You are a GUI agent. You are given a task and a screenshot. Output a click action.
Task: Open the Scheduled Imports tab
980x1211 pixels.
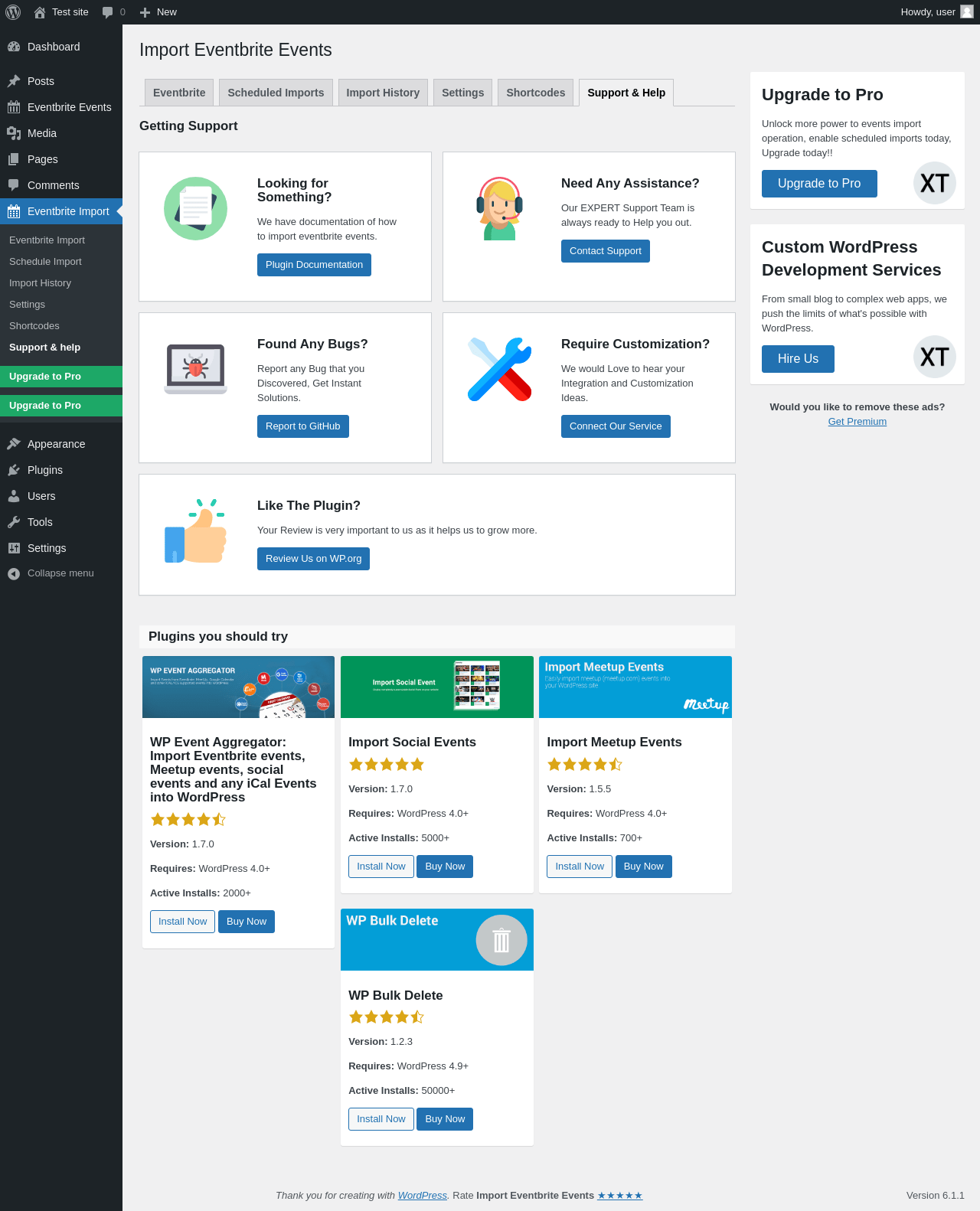click(276, 93)
